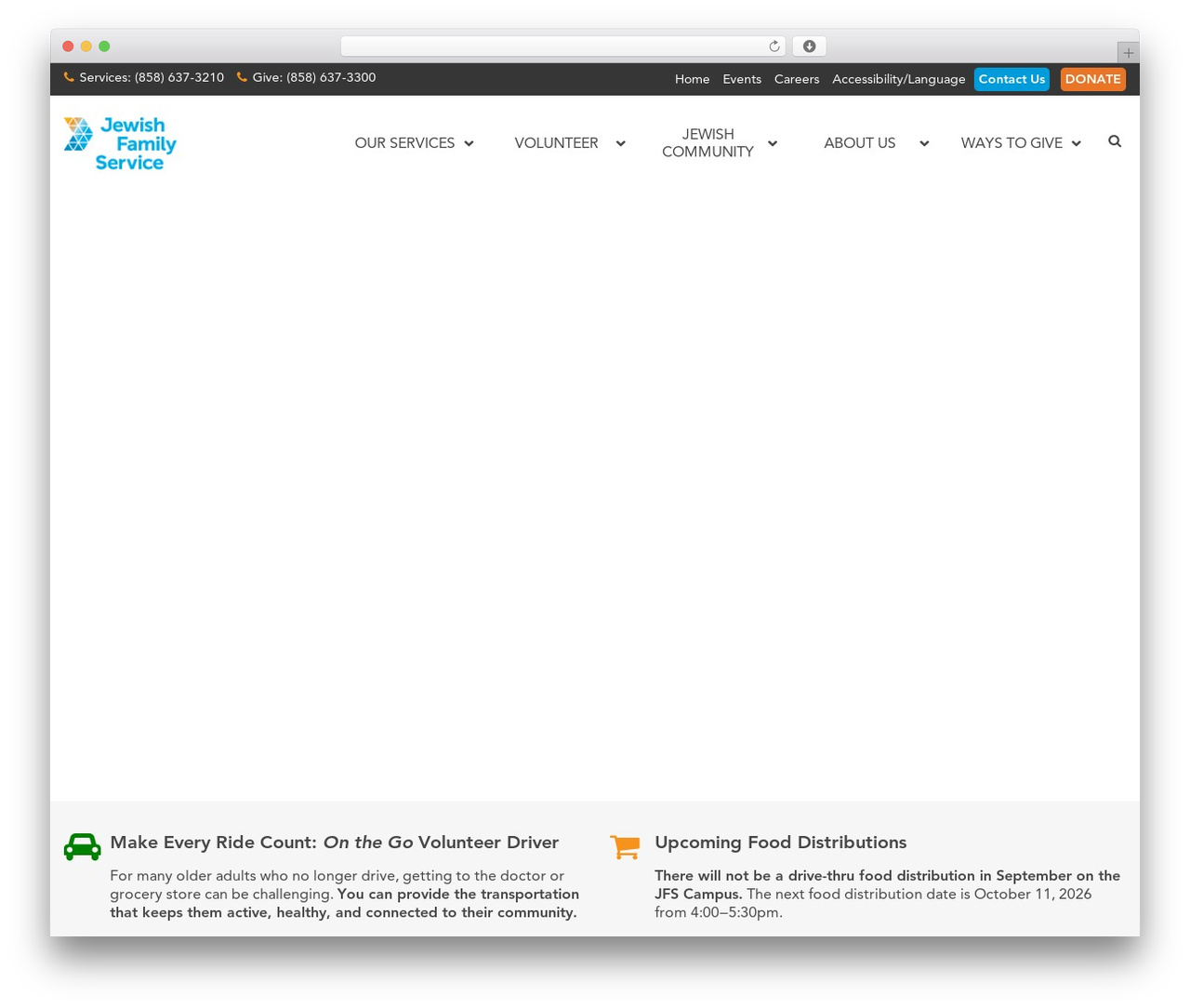Click the phone icon beside Services number
Image resolution: width=1190 pixels, height=1008 pixels.
69,78
